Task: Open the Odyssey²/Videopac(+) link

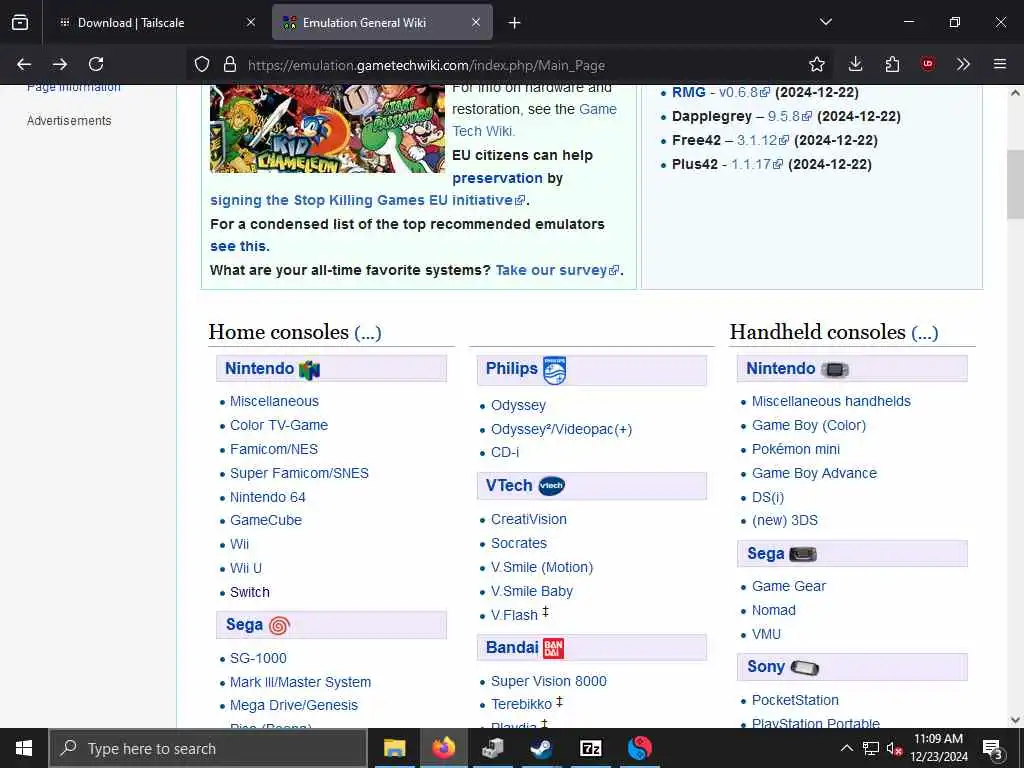Action: (x=562, y=430)
